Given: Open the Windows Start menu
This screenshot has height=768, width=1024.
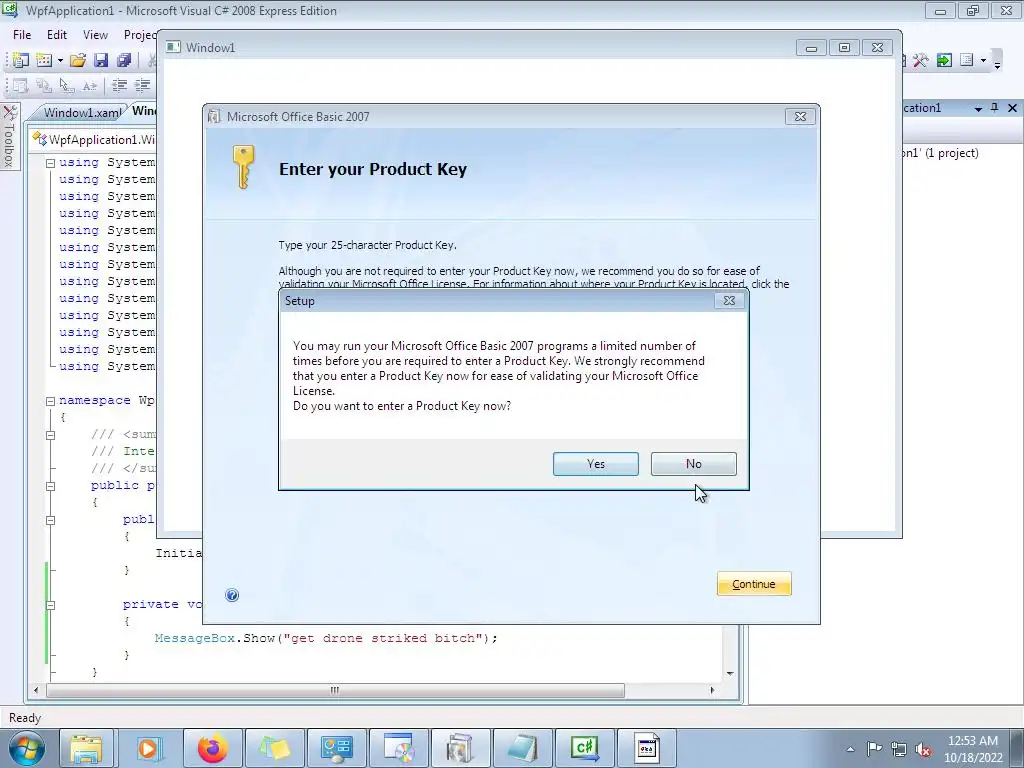Looking at the screenshot, I should (x=26, y=748).
